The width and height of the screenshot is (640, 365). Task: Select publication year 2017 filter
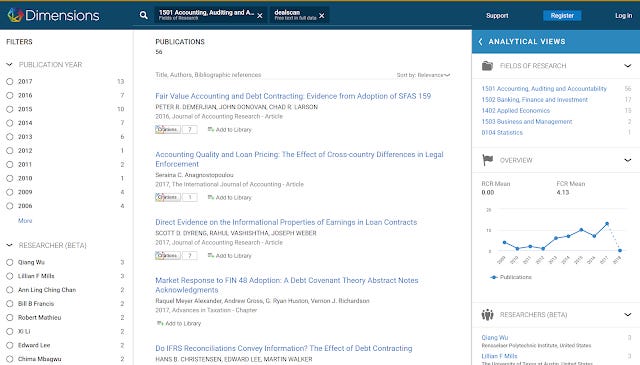point(10,82)
